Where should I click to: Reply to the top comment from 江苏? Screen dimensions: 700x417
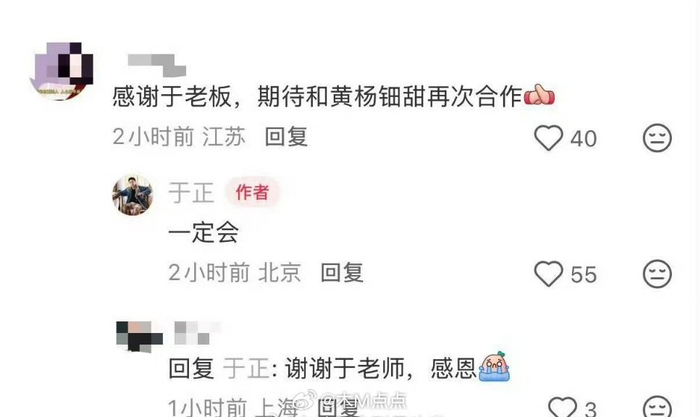(286, 137)
